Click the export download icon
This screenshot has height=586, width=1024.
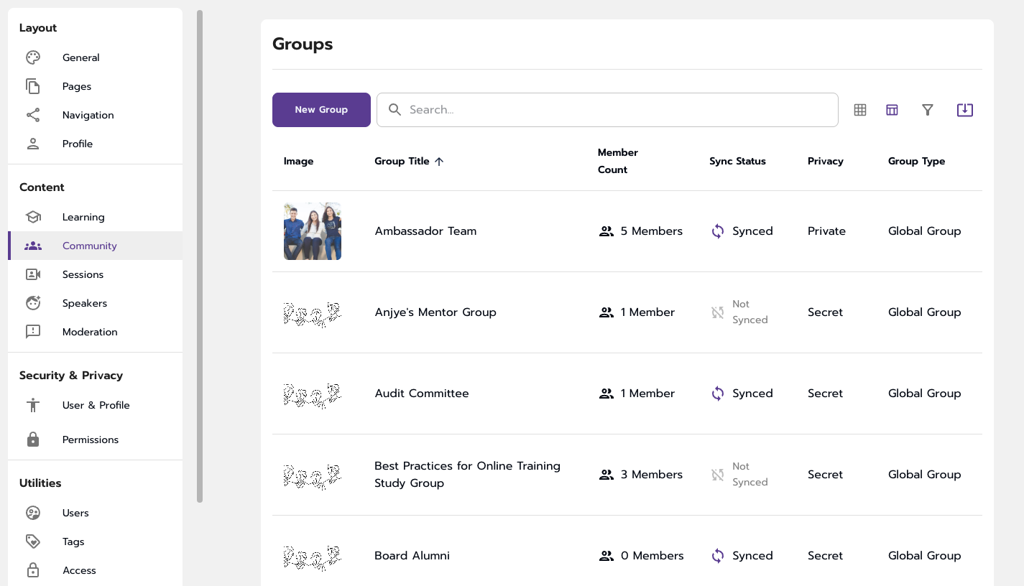click(x=965, y=110)
